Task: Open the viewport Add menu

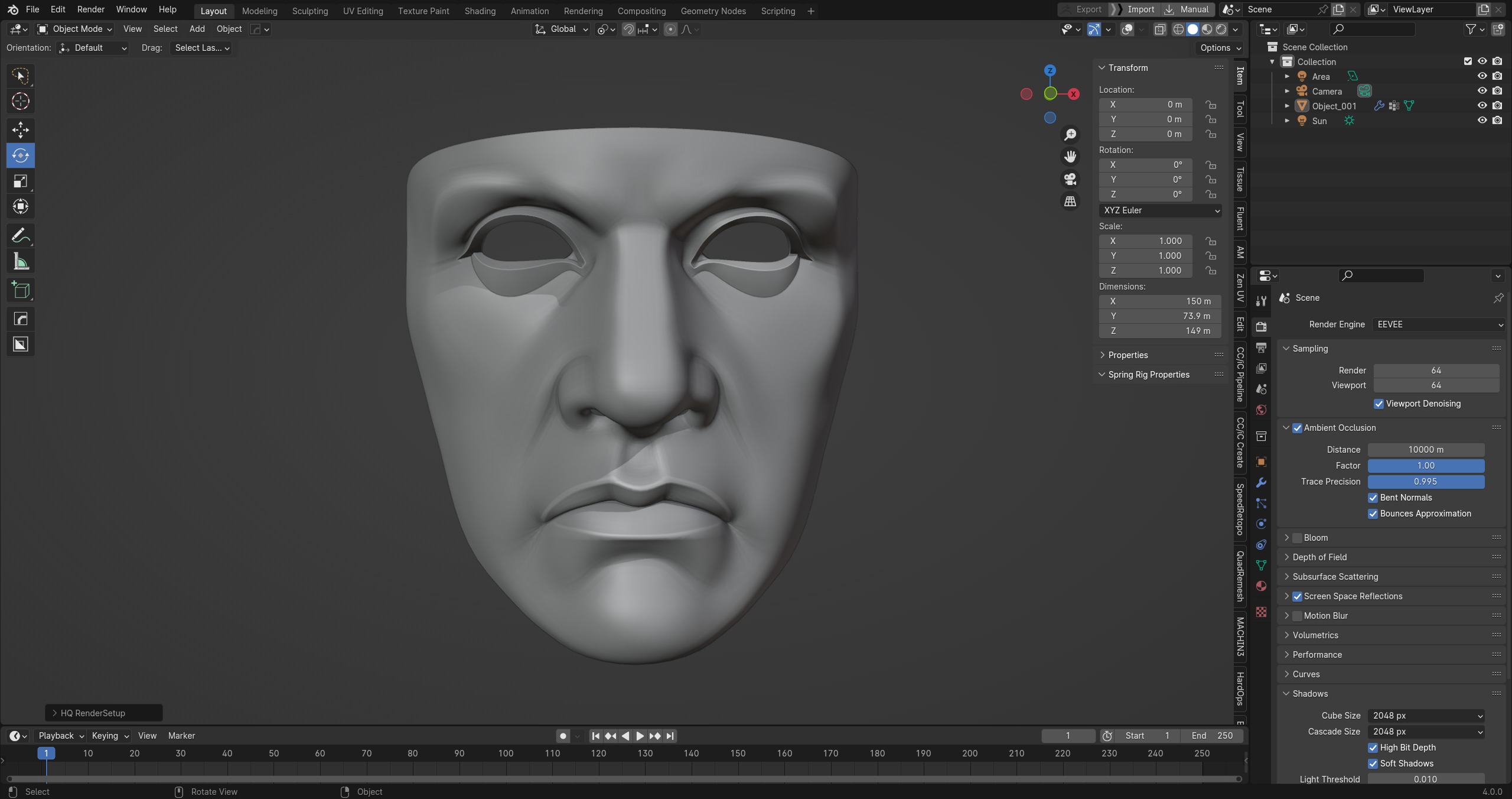Action: pos(197,29)
